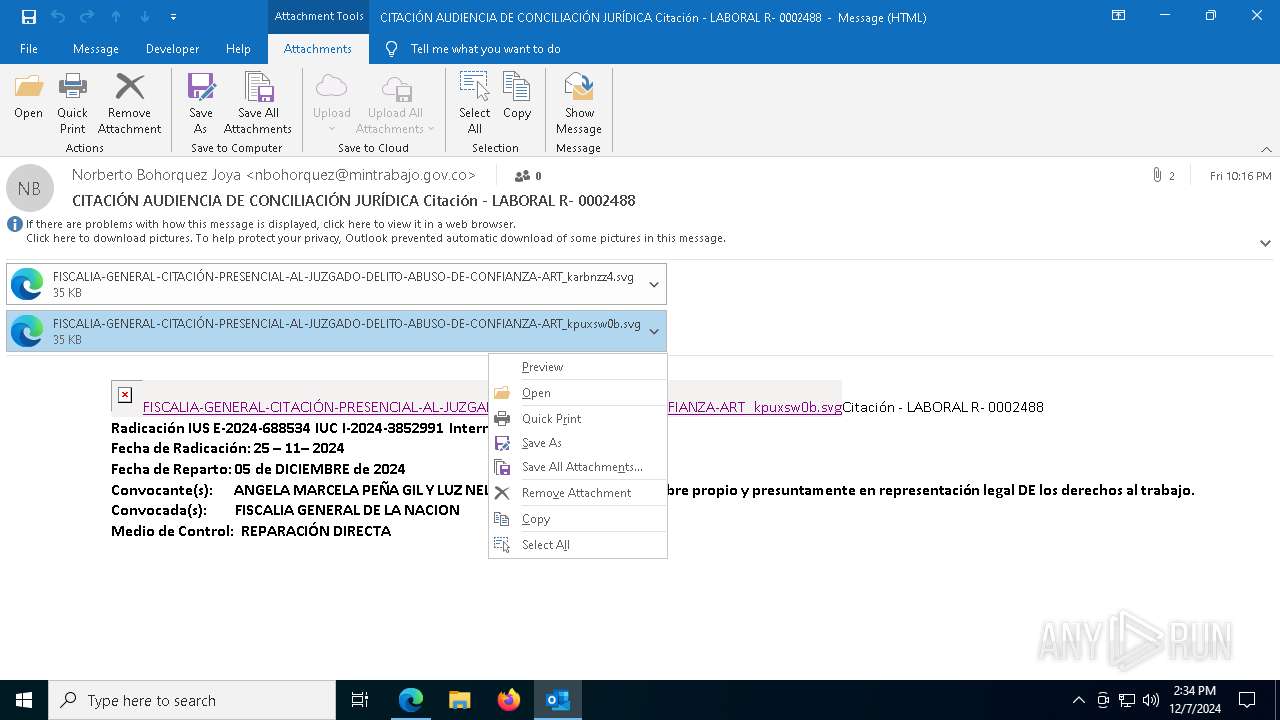Click Copy in the ribbon

tap(517, 97)
